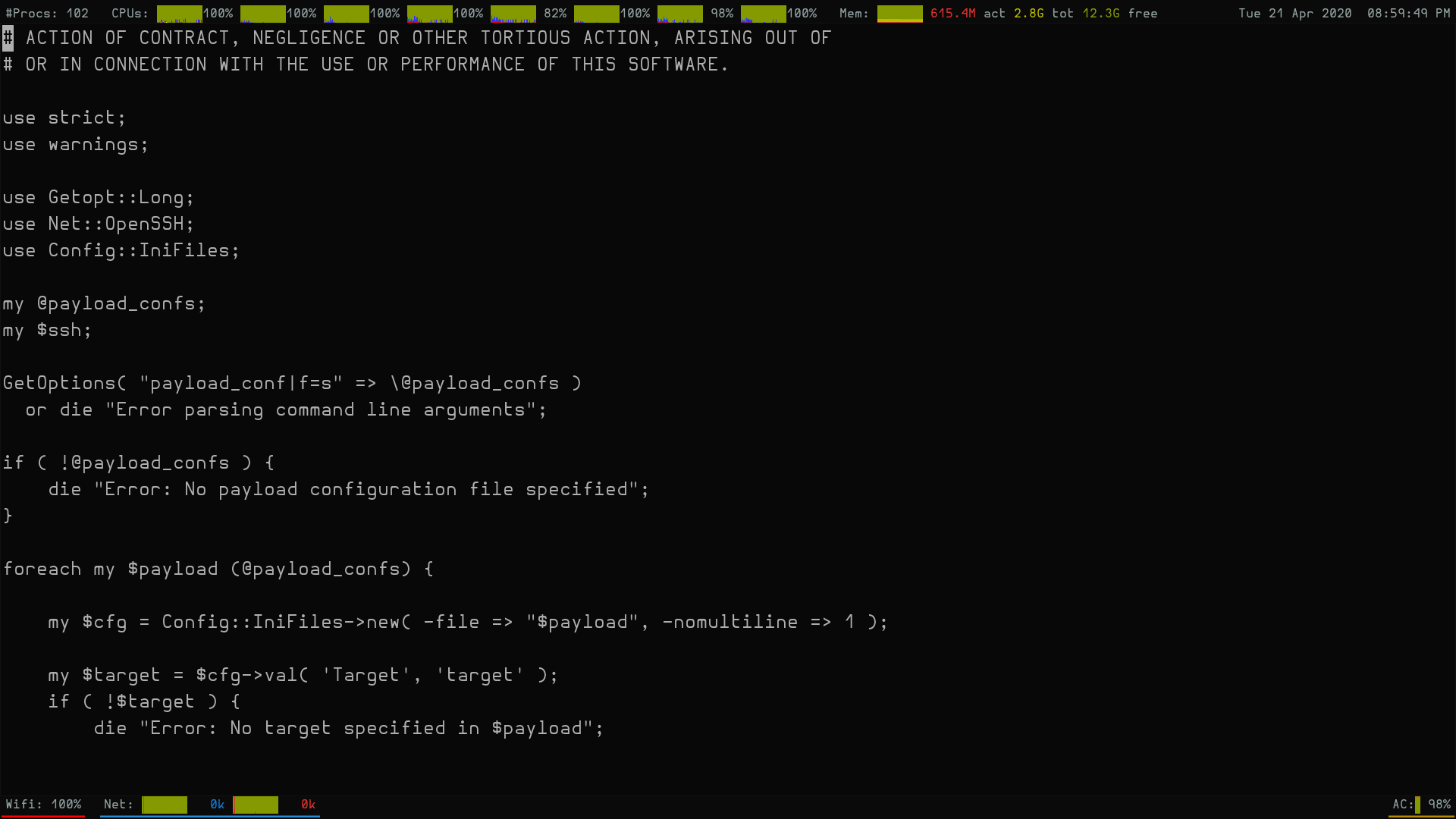Click the first CPU usage graph bar
This screenshot has width=1456, height=819.
pos(179,14)
